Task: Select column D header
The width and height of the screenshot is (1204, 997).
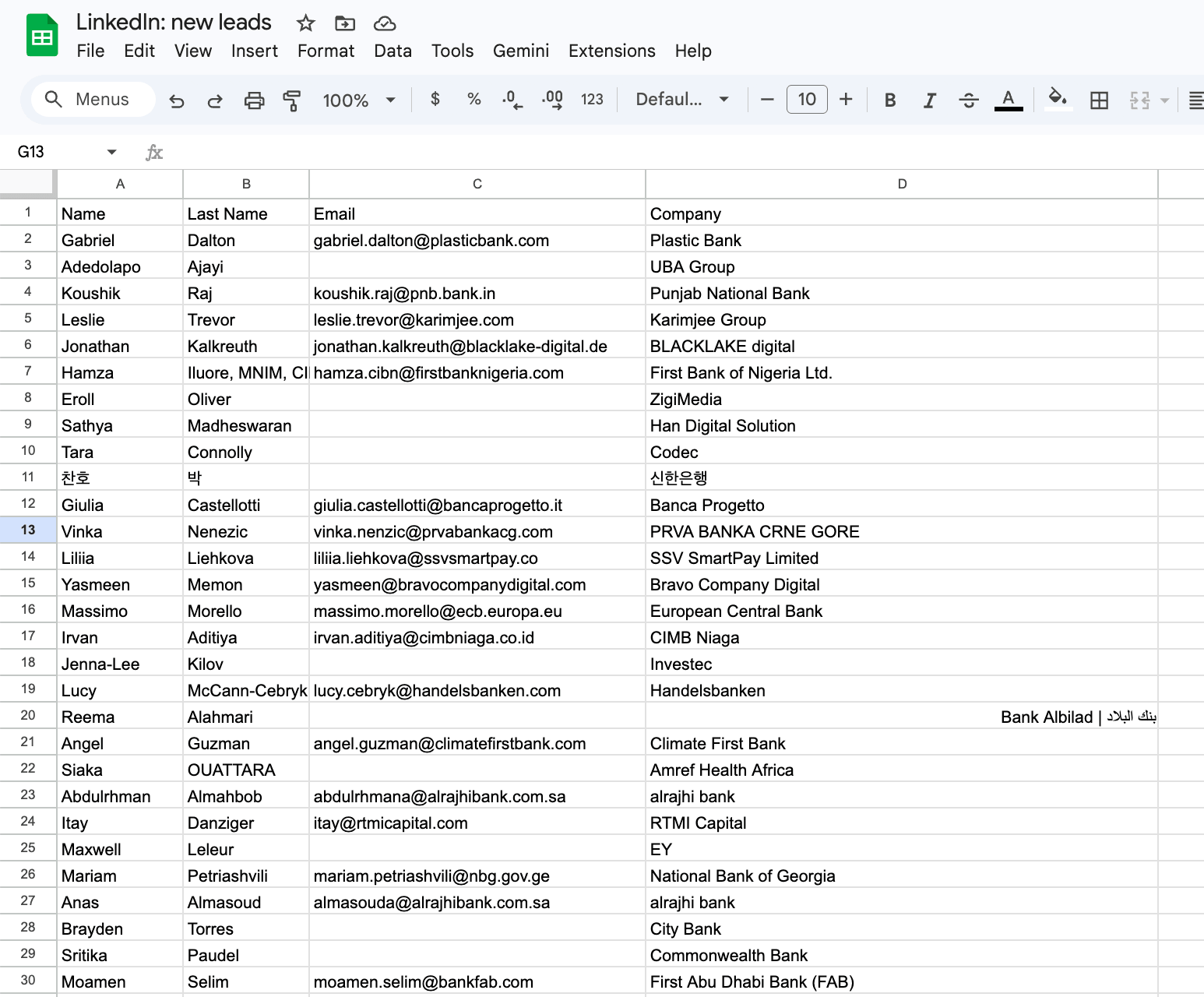Action: coord(902,184)
